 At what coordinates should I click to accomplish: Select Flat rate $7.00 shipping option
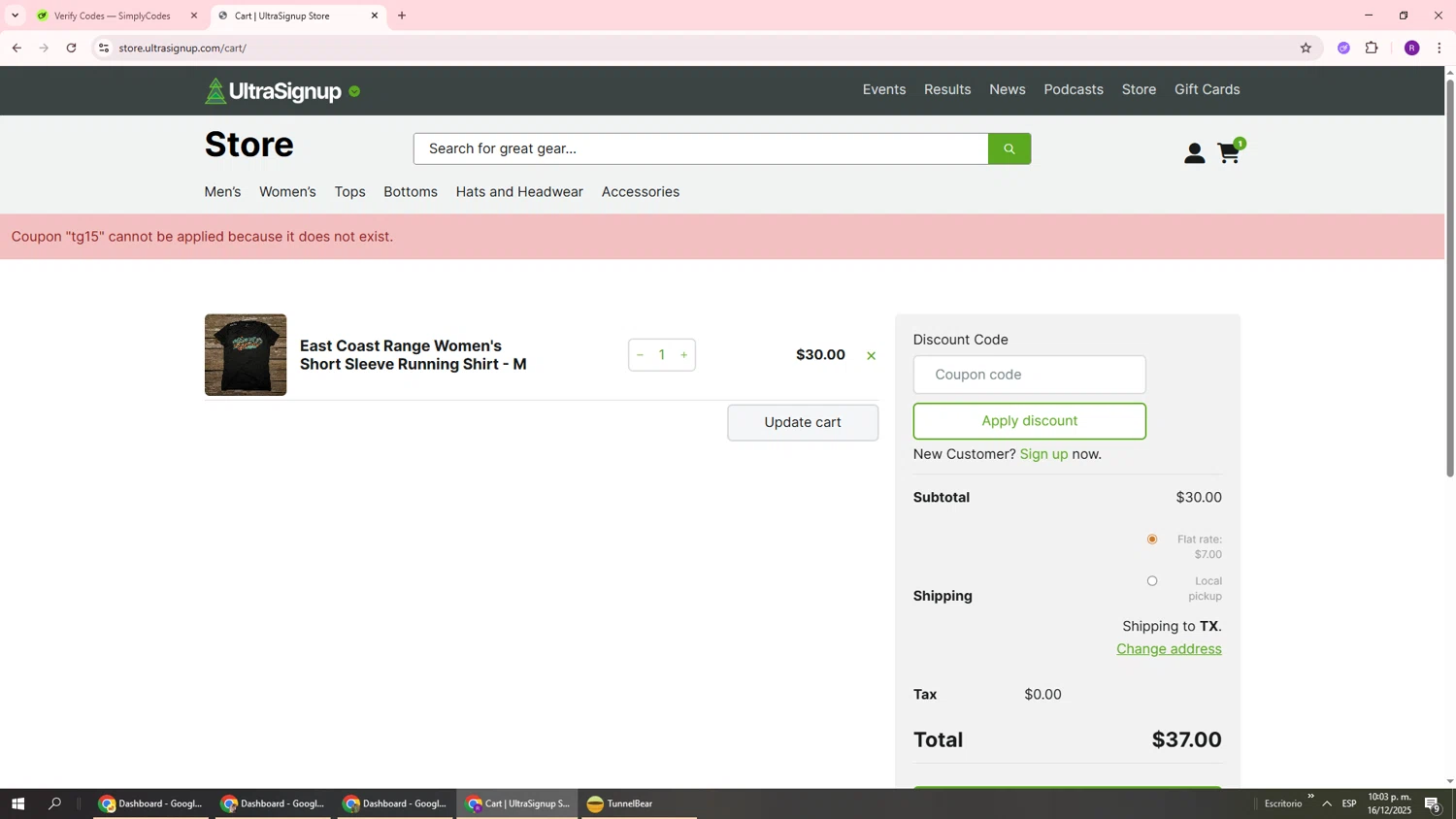pyautogui.click(x=1152, y=539)
